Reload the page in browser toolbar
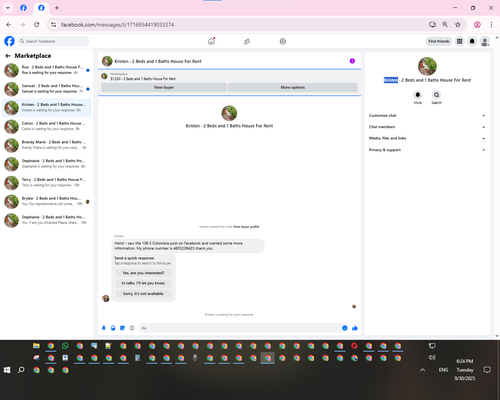Screen dimensions: 500x400 [37, 24]
